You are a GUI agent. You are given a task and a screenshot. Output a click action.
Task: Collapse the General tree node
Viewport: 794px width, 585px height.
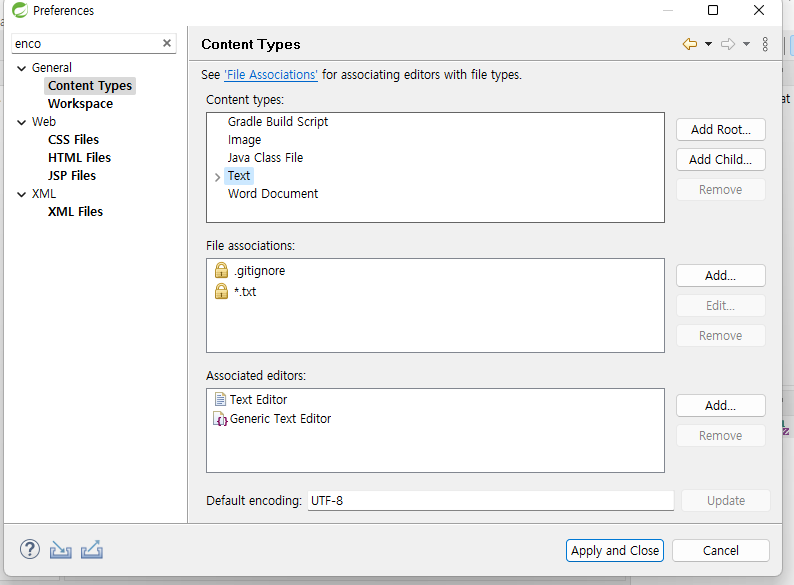pyautogui.click(x=21, y=68)
